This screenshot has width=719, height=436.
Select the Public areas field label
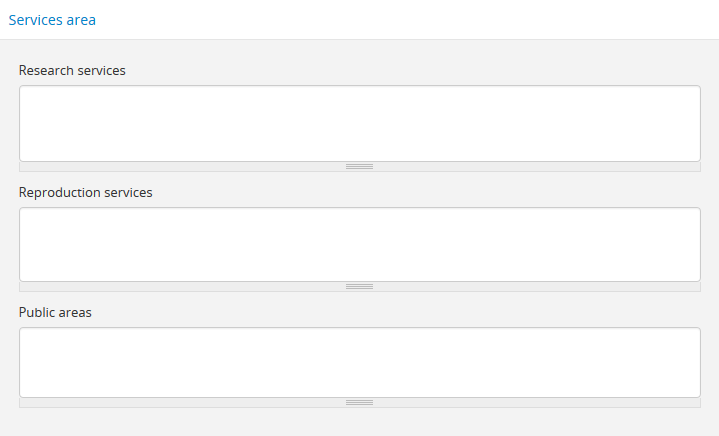point(55,312)
